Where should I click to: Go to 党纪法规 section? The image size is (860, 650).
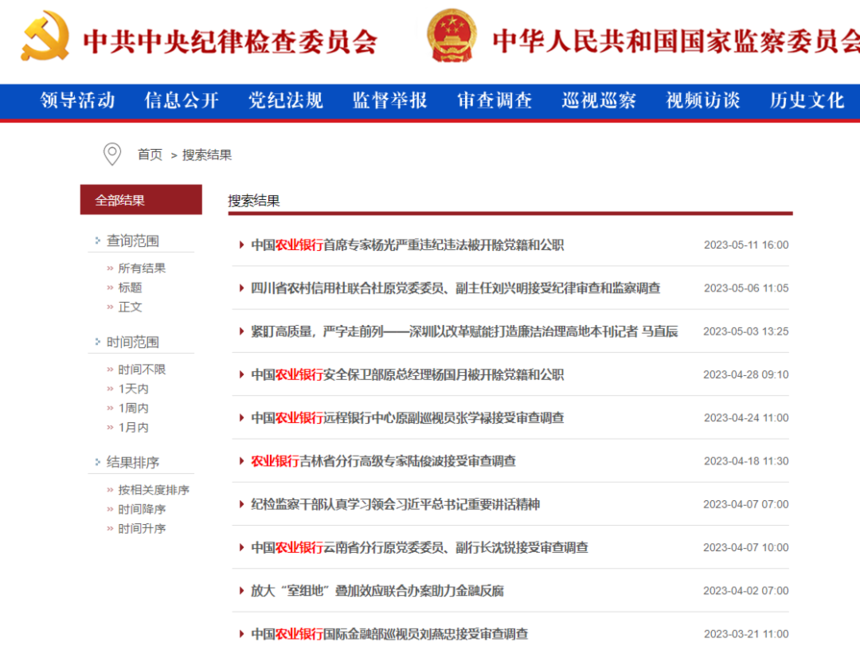tap(286, 100)
